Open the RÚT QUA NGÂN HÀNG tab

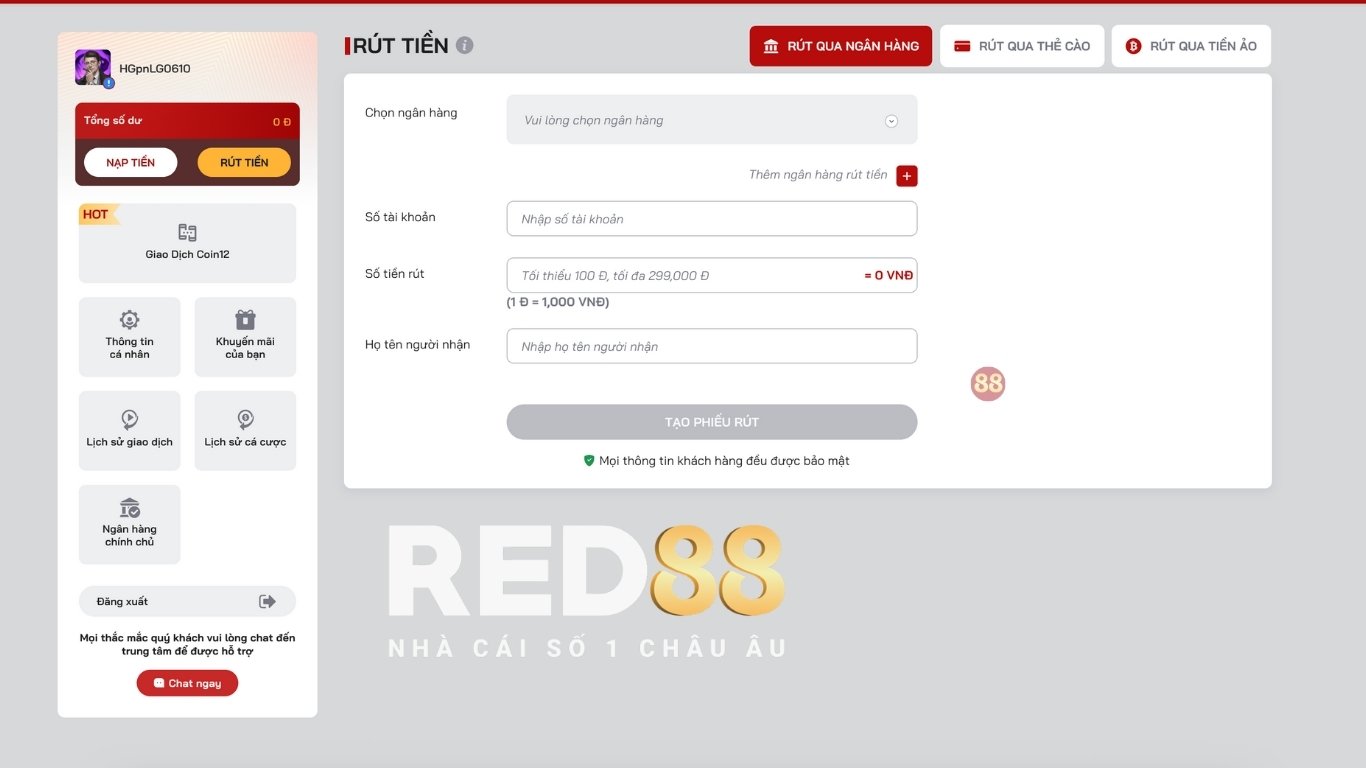841,46
